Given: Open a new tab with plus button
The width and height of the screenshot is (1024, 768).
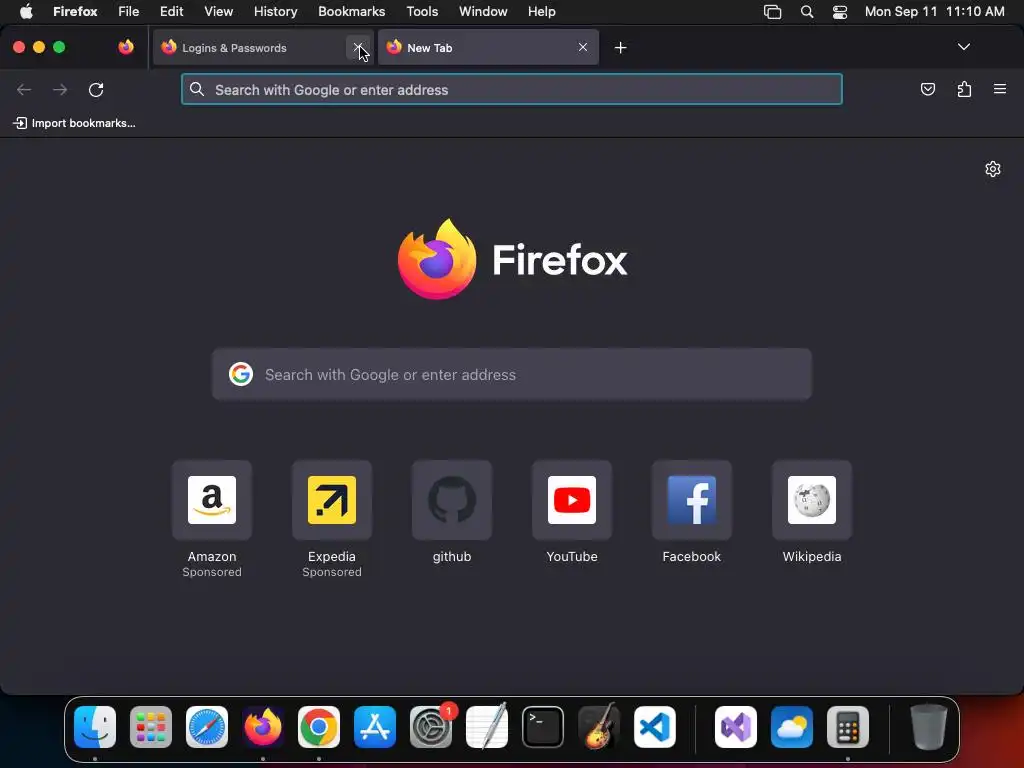Looking at the screenshot, I should 620,48.
